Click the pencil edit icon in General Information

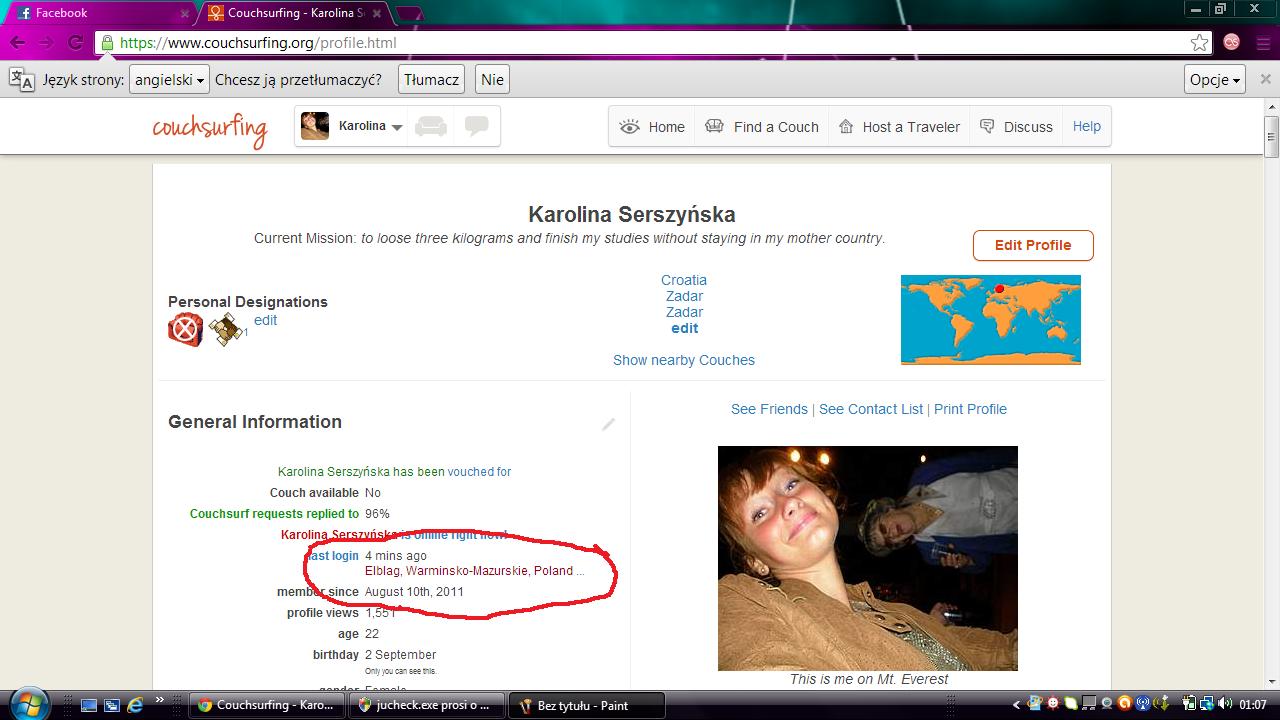point(608,425)
